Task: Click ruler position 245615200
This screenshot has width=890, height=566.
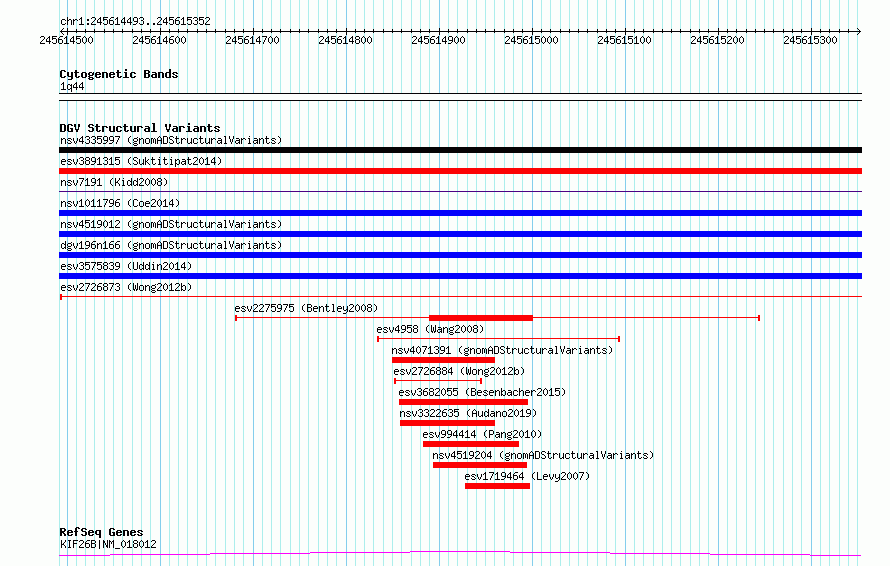Action: point(717,40)
